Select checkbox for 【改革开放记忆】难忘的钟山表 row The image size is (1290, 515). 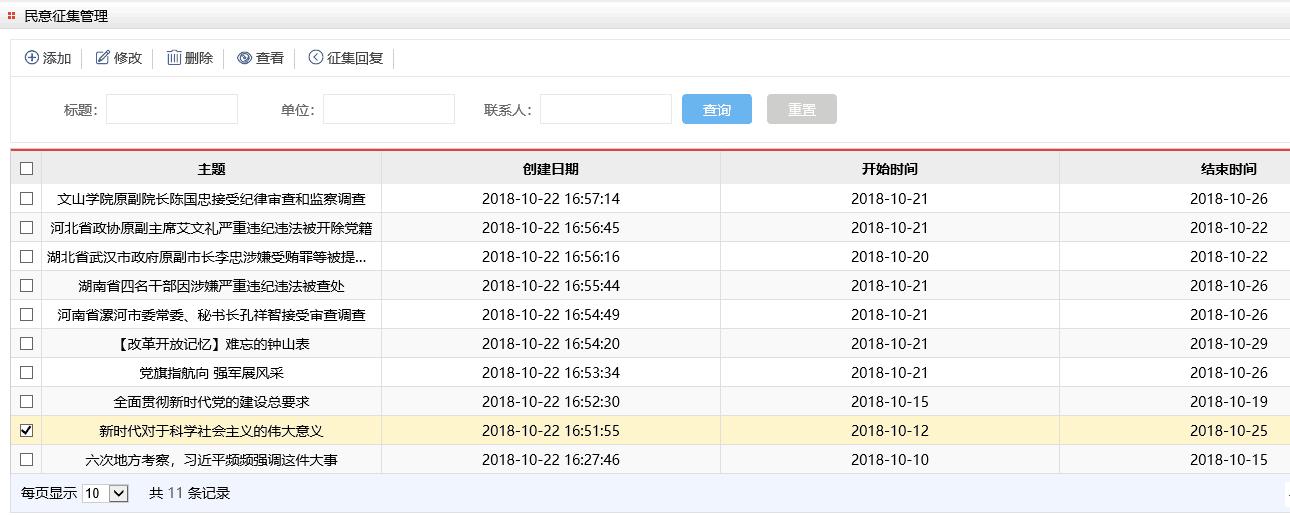[26, 343]
